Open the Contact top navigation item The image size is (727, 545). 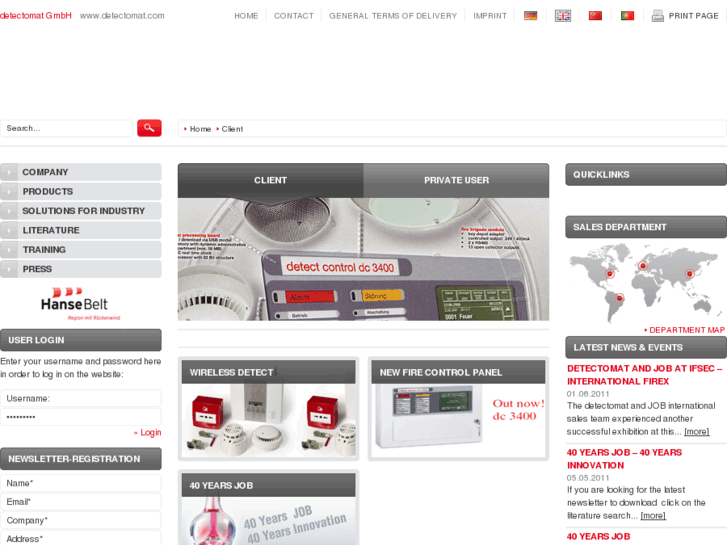click(x=294, y=16)
